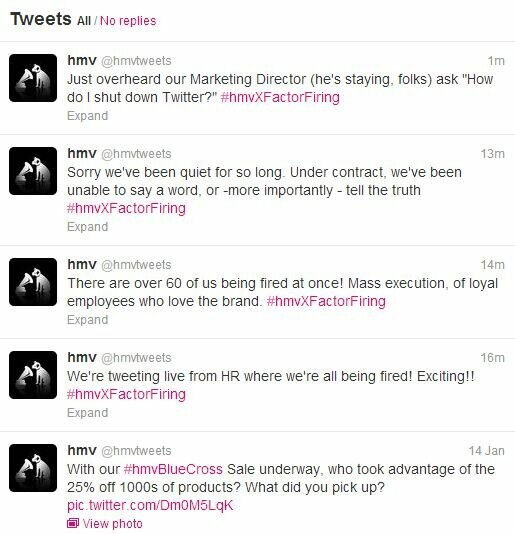This screenshot has width=515, height=534.
Task: Open #hmvXFactorFiring hashtag in the 1m tweet
Action: coord(280,97)
